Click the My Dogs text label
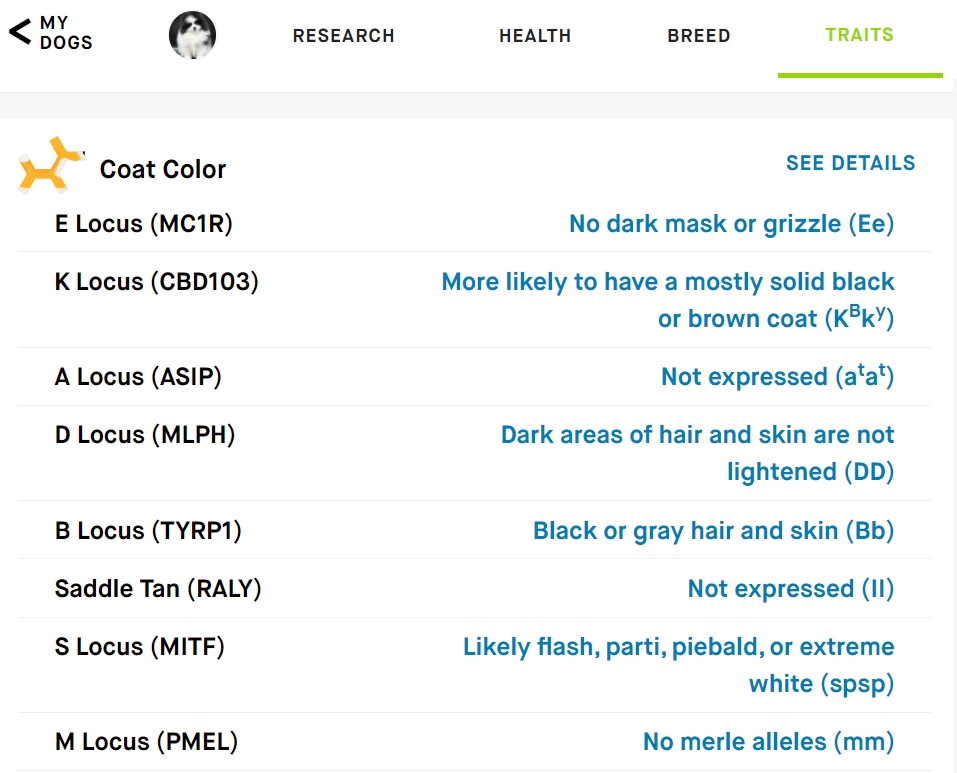Screen dimensions: 957x773 pyautogui.click(x=66, y=32)
